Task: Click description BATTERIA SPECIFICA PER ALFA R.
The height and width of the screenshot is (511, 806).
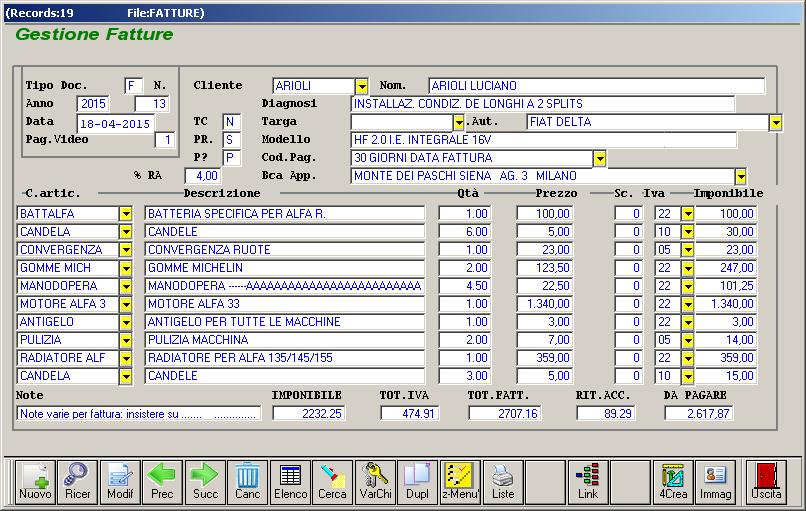Action: [x=285, y=214]
